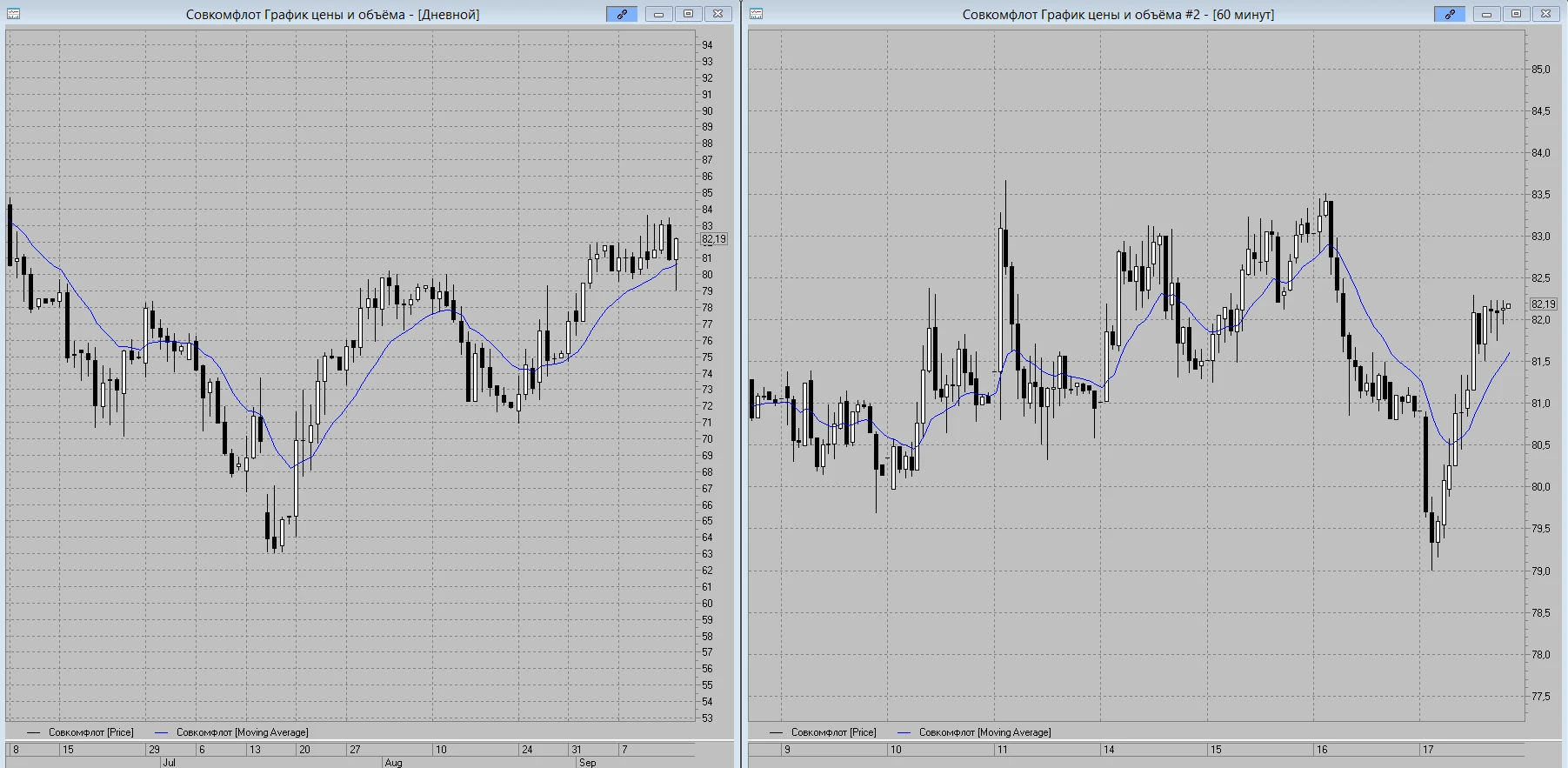Click the 85,0 value on the 60 минут price axis

(x=1541, y=70)
